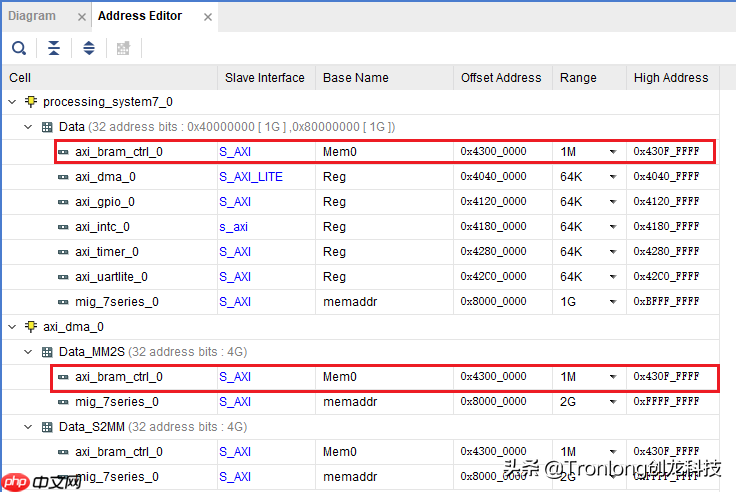Sort by the Slave Interface column header
This screenshot has width=736, height=492.
(267, 77)
